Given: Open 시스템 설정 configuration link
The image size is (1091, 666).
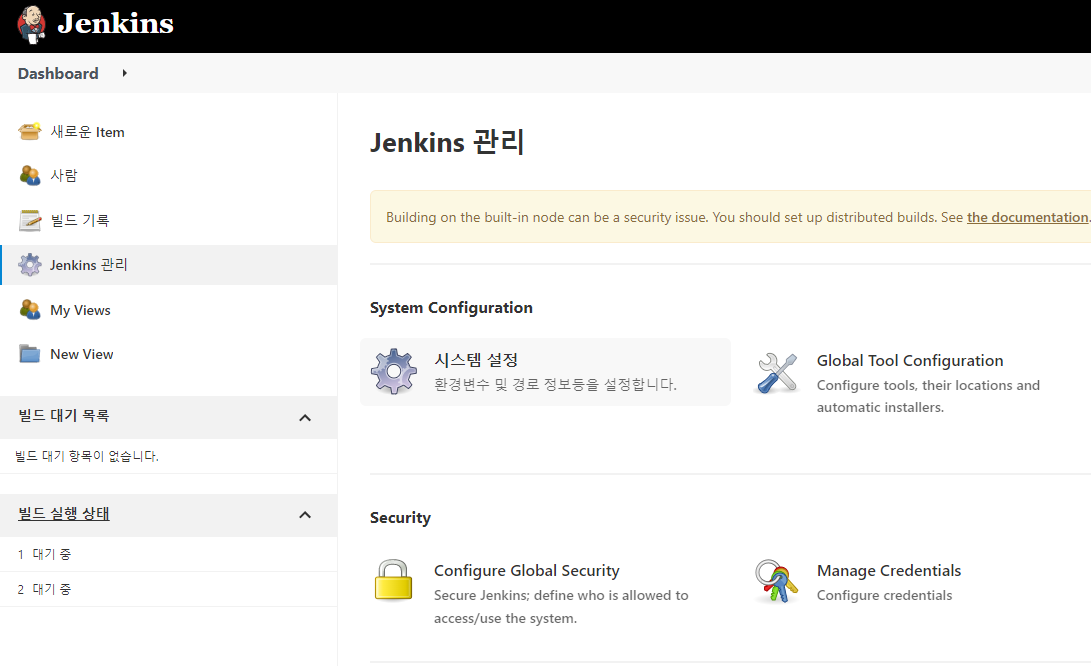Looking at the screenshot, I should pos(476,360).
